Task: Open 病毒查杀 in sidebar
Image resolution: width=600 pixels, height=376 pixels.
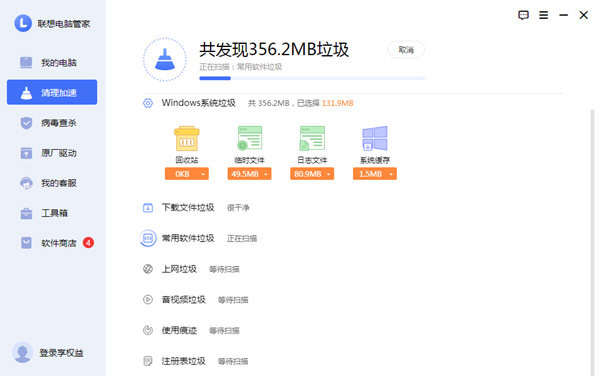Action: click(x=52, y=123)
